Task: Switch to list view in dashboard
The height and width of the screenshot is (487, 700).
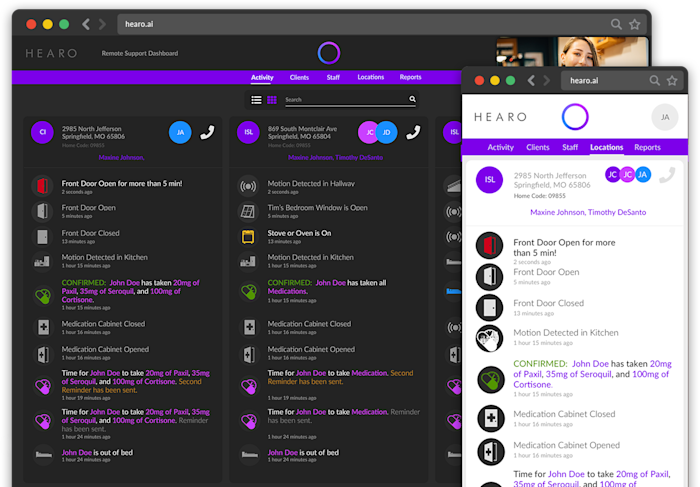Action: (x=256, y=100)
